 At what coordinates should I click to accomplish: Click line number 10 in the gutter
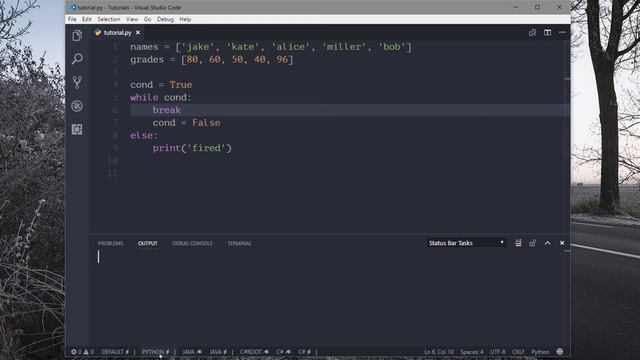pyautogui.click(x=113, y=160)
